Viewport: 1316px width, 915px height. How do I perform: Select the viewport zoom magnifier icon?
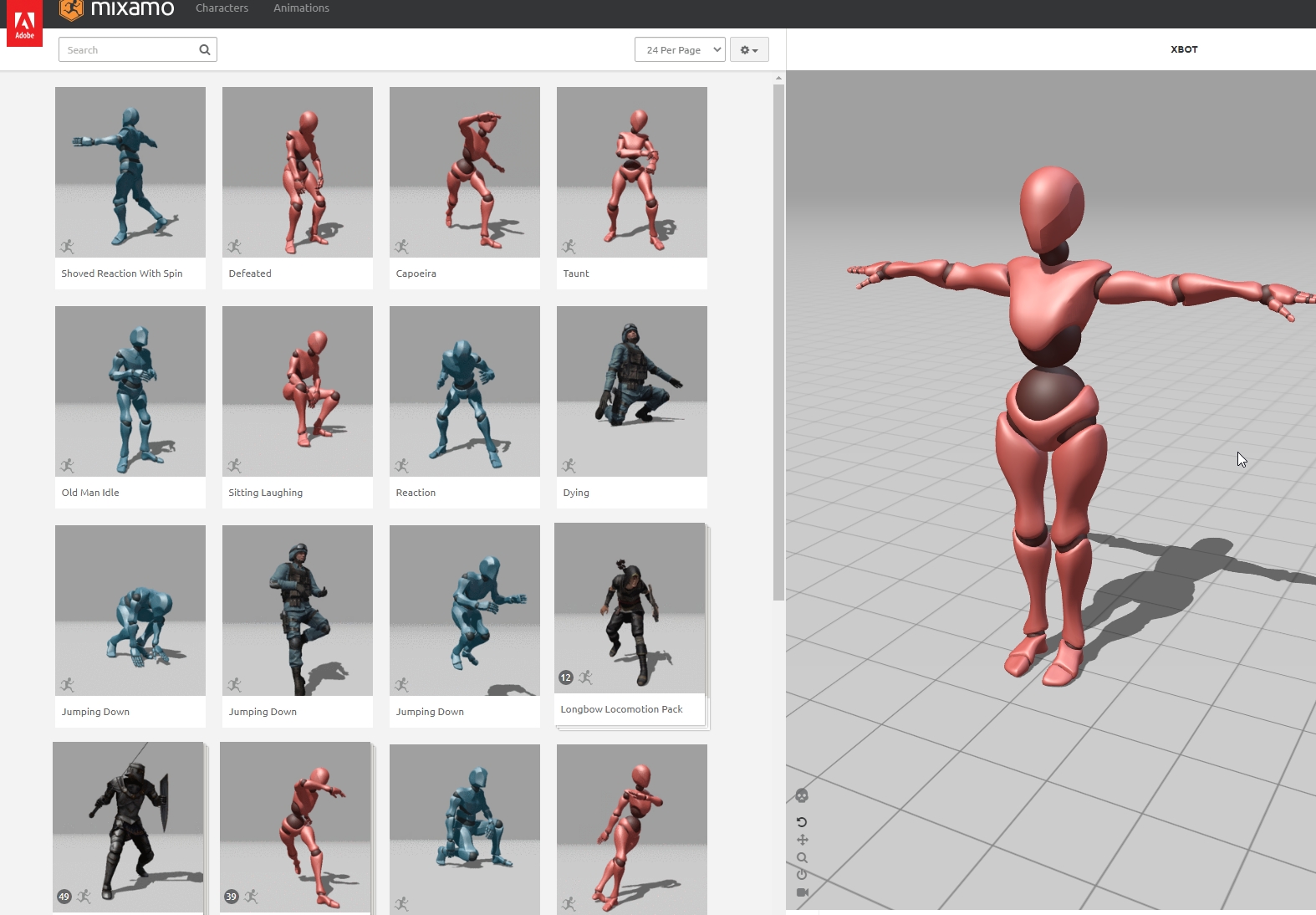[802, 857]
